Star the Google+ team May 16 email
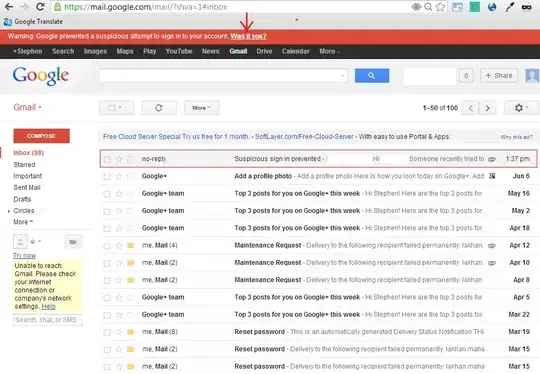The image size is (540, 374). pyautogui.click(x=119, y=194)
